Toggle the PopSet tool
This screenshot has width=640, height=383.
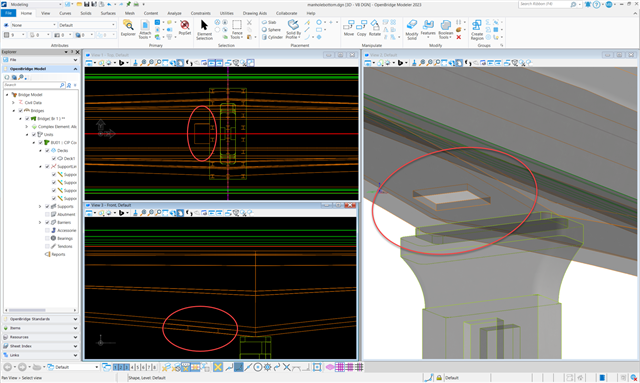point(184,28)
